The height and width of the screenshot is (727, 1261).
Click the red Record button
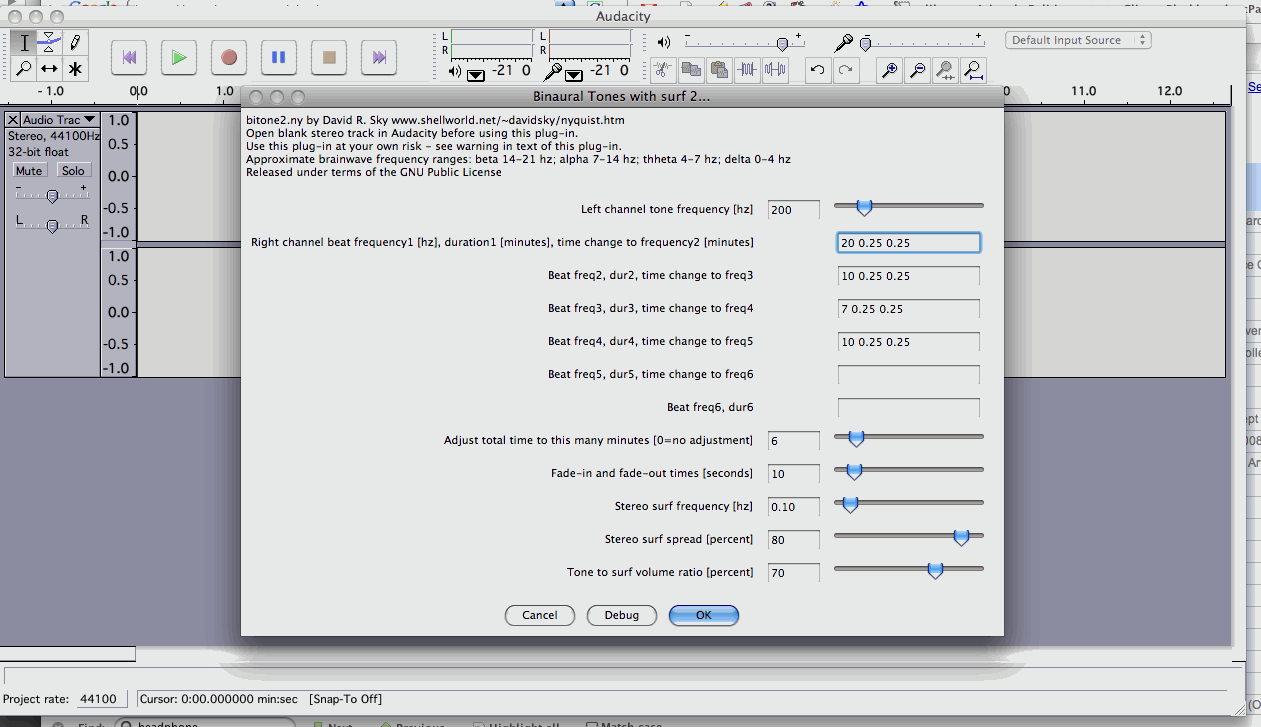pos(229,57)
